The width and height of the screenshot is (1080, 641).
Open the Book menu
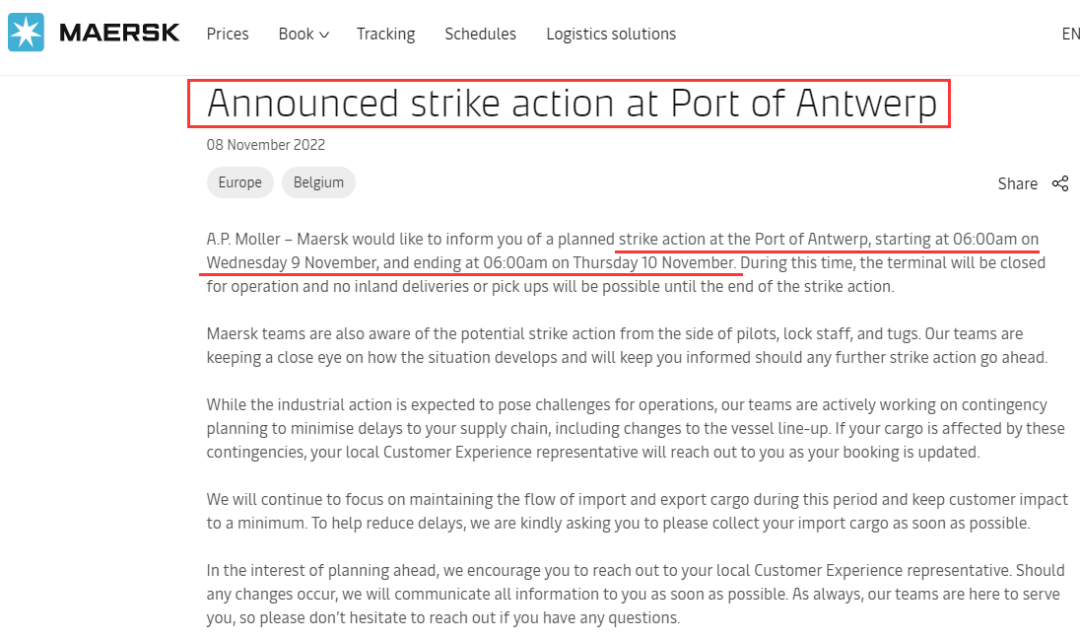(x=296, y=34)
